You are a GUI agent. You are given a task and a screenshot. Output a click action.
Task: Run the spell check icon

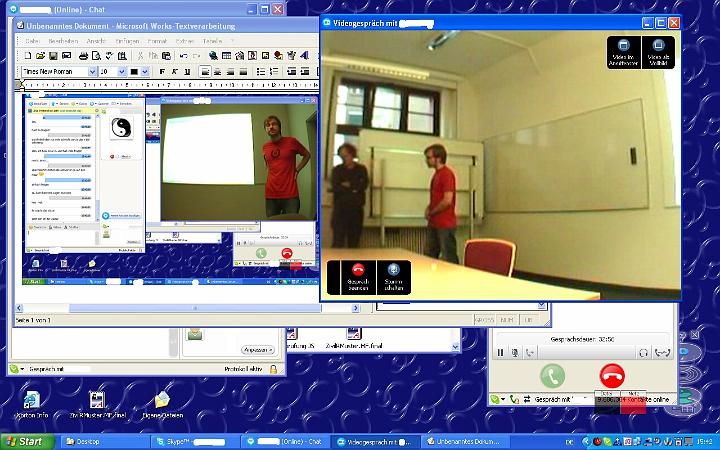tap(109, 56)
